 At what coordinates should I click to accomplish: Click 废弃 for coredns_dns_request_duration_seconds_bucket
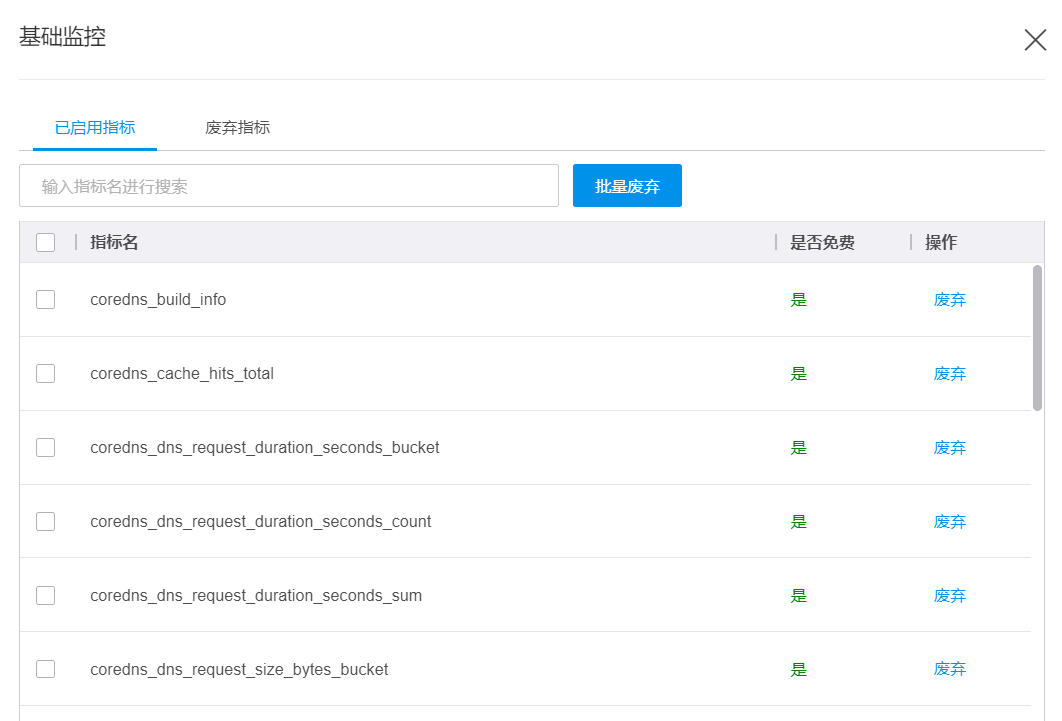(x=949, y=448)
